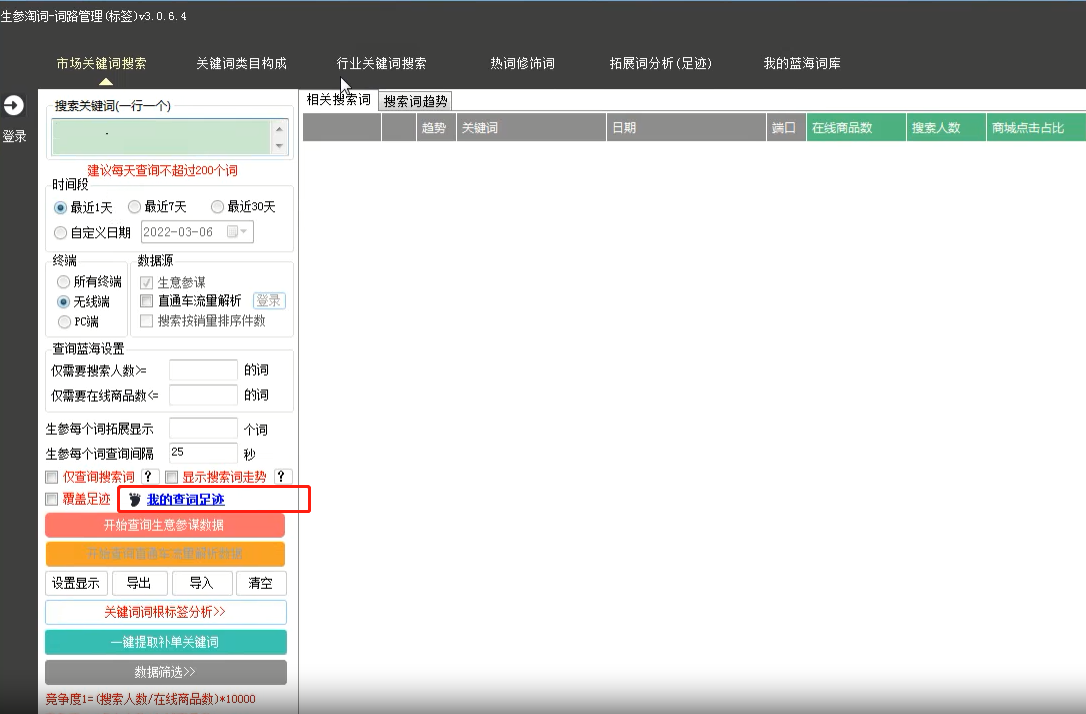1086x714 pixels.
Task: Click orange 开始查询直通车流量解析数据 button
Action: 165,554
